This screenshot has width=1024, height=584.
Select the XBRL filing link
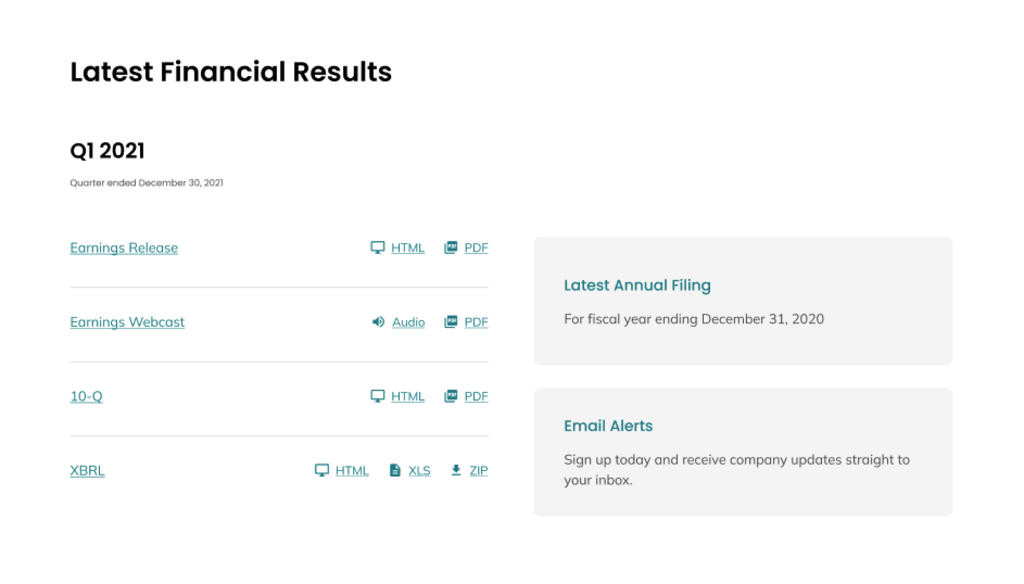click(87, 470)
